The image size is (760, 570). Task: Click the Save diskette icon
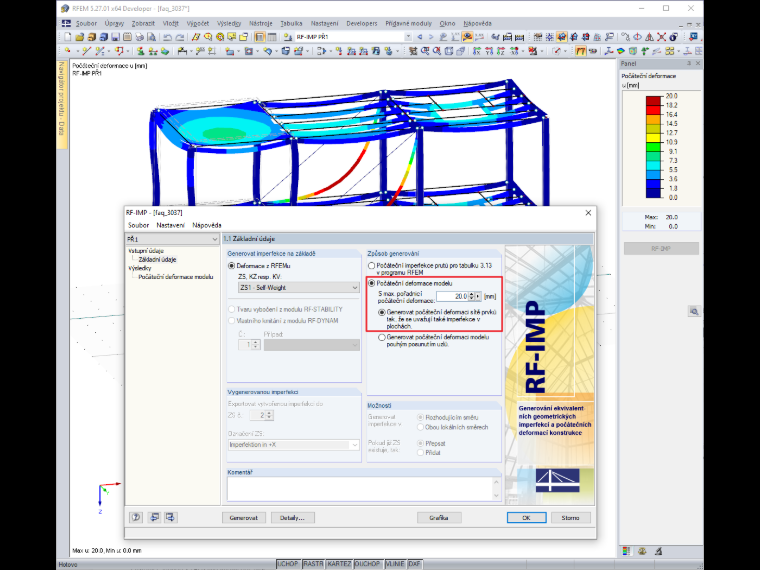coord(115,37)
